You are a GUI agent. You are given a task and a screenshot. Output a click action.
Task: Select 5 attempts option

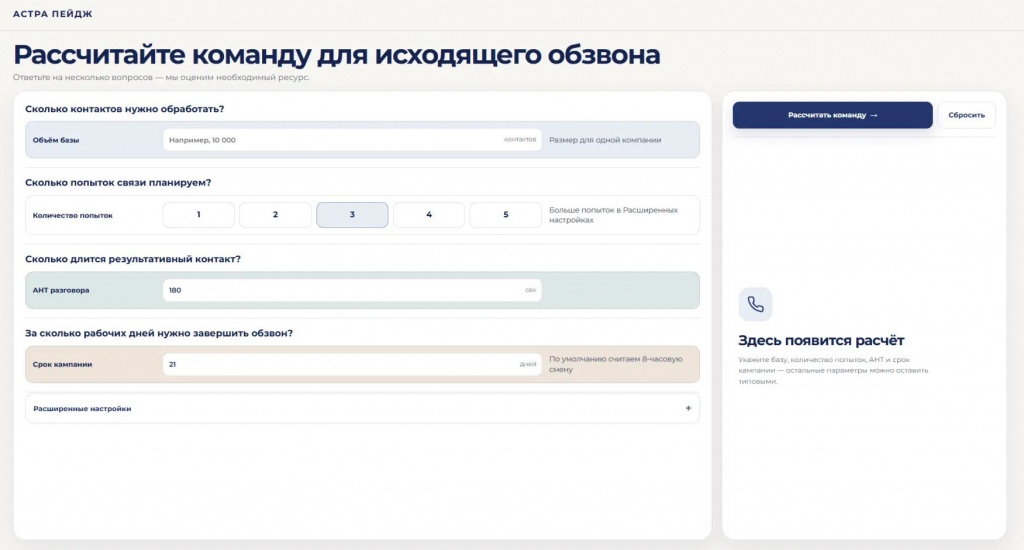[505, 215]
